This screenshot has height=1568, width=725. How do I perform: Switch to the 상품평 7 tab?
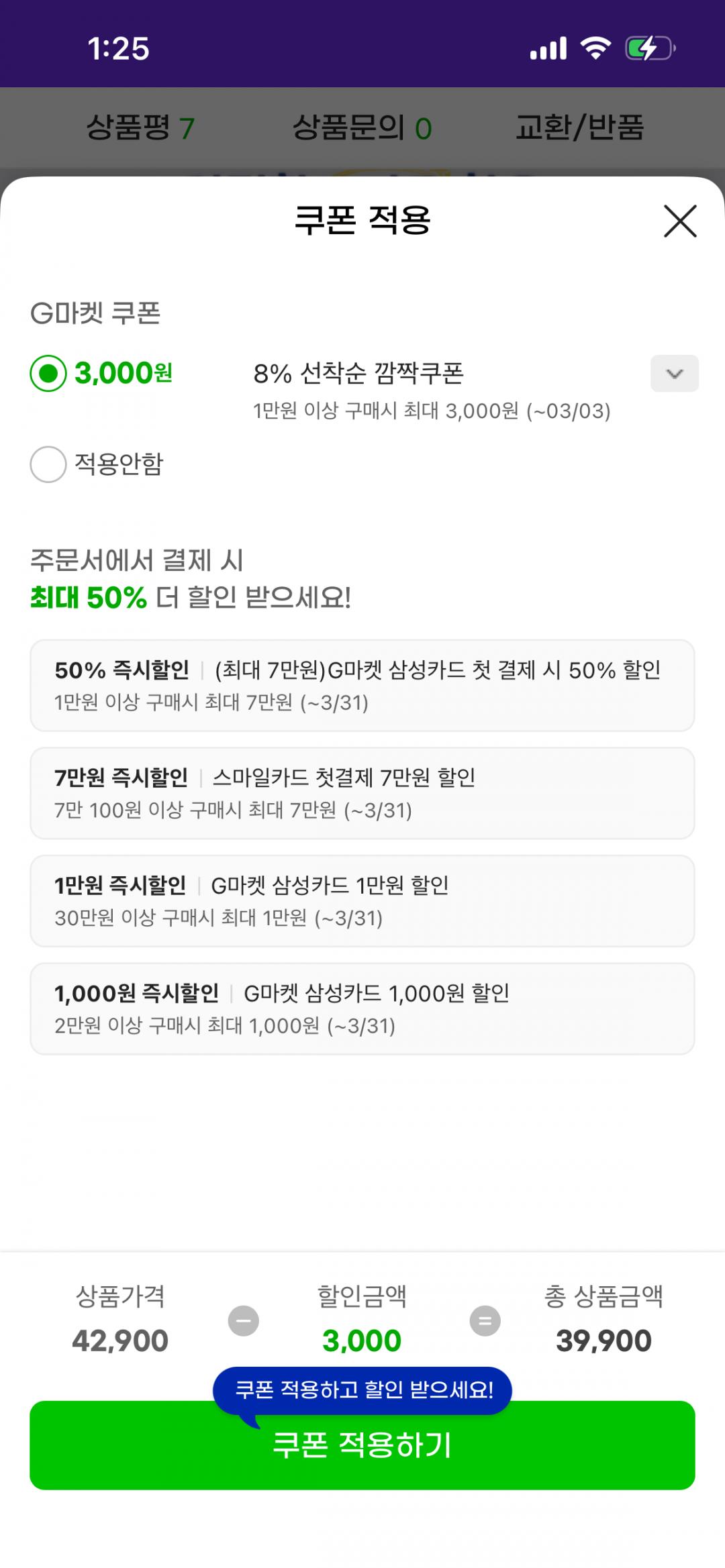pos(140,127)
